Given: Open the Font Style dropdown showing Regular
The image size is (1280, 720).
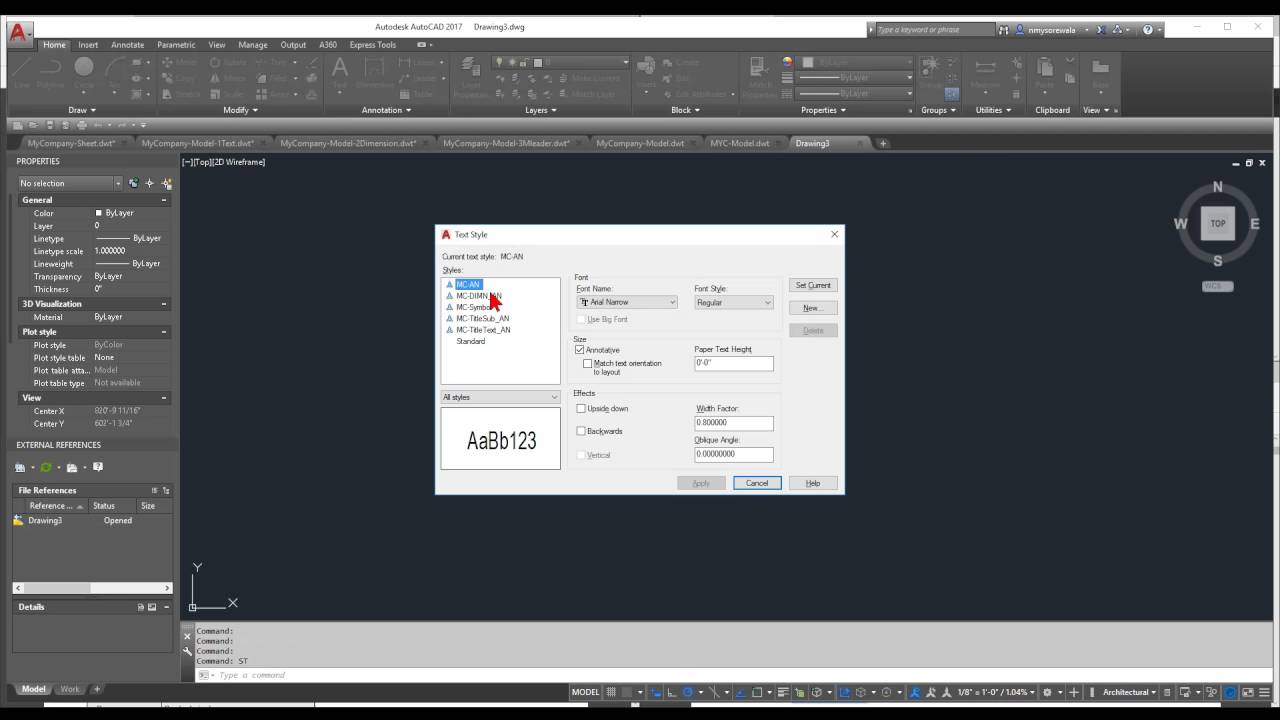Looking at the screenshot, I should click(x=734, y=302).
